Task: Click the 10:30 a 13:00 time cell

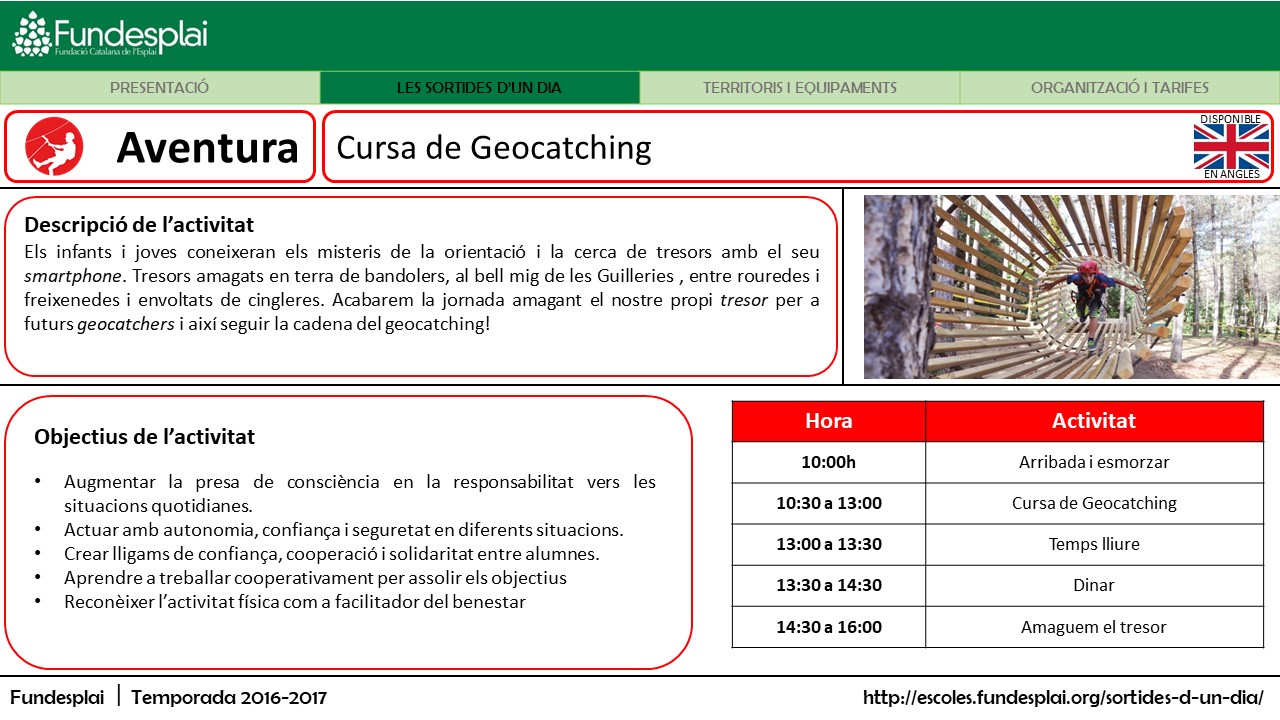Action: [x=828, y=503]
